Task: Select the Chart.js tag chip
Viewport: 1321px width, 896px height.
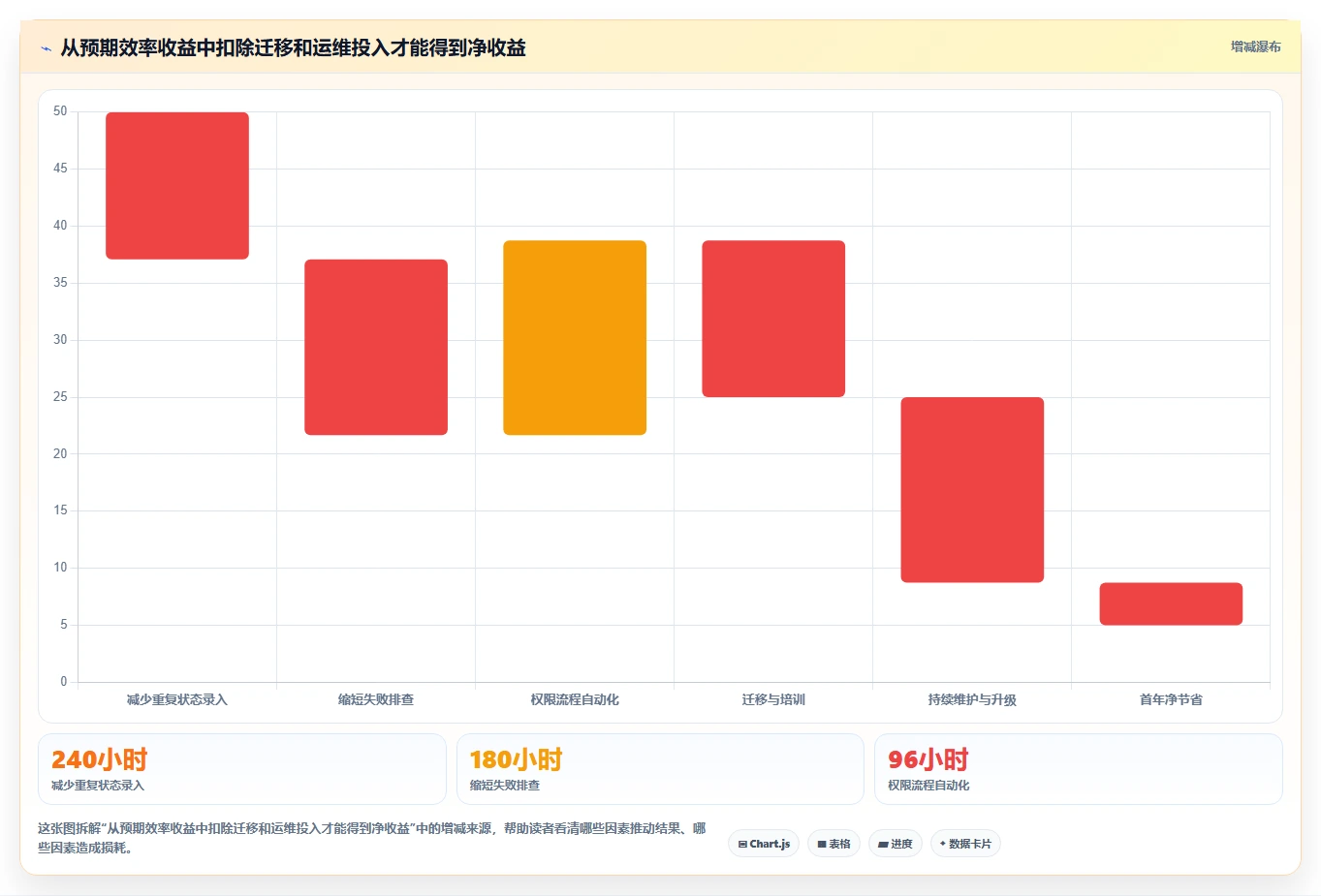Action: (x=764, y=844)
